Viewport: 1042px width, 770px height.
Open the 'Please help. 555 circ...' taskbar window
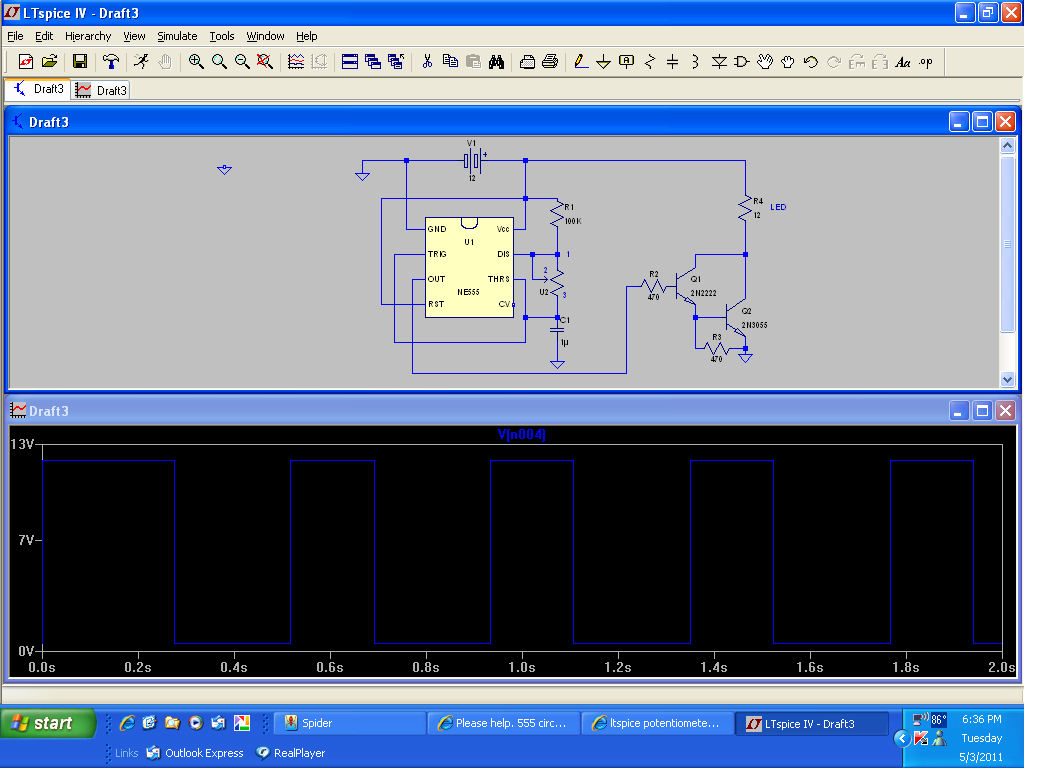click(504, 723)
